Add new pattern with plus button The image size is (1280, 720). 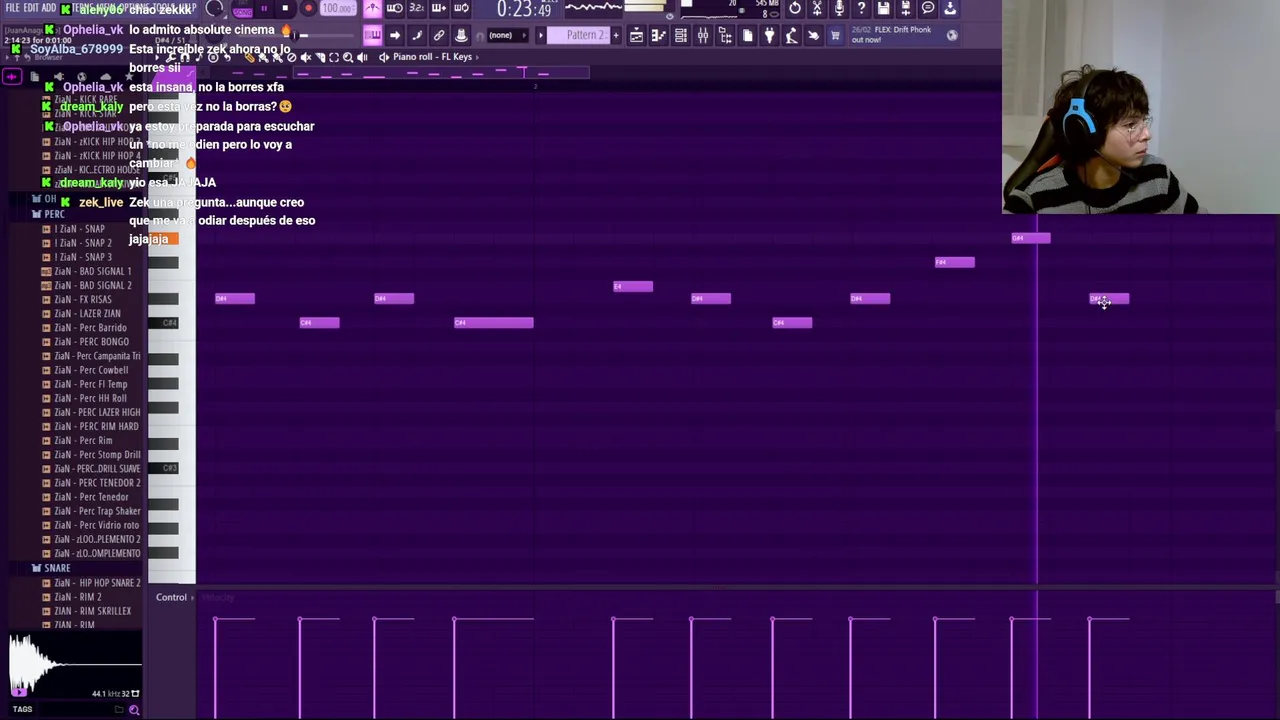616,36
